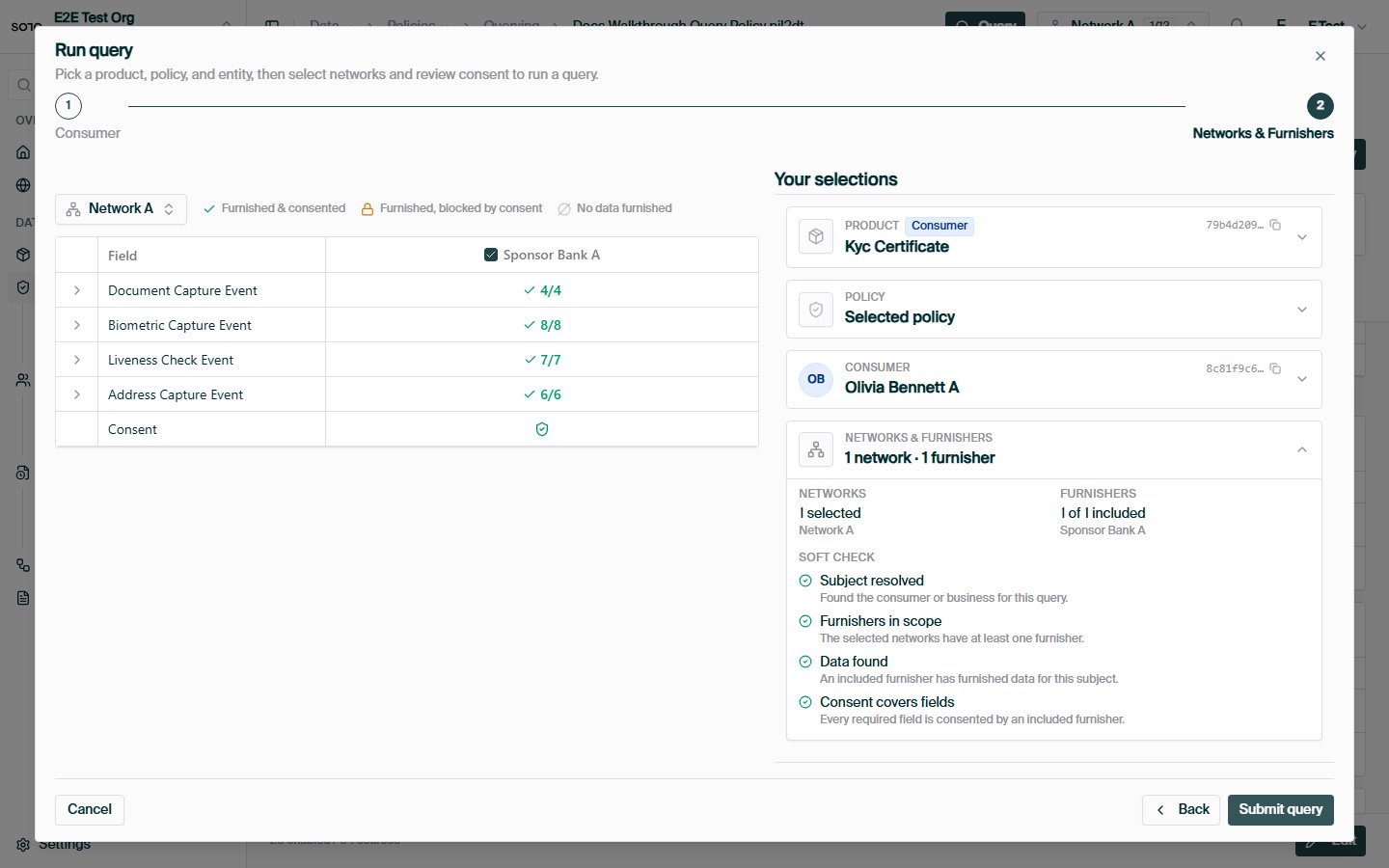Expand the Liveness Check Event row
The height and width of the screenshot is (868, 1389).
77,360
